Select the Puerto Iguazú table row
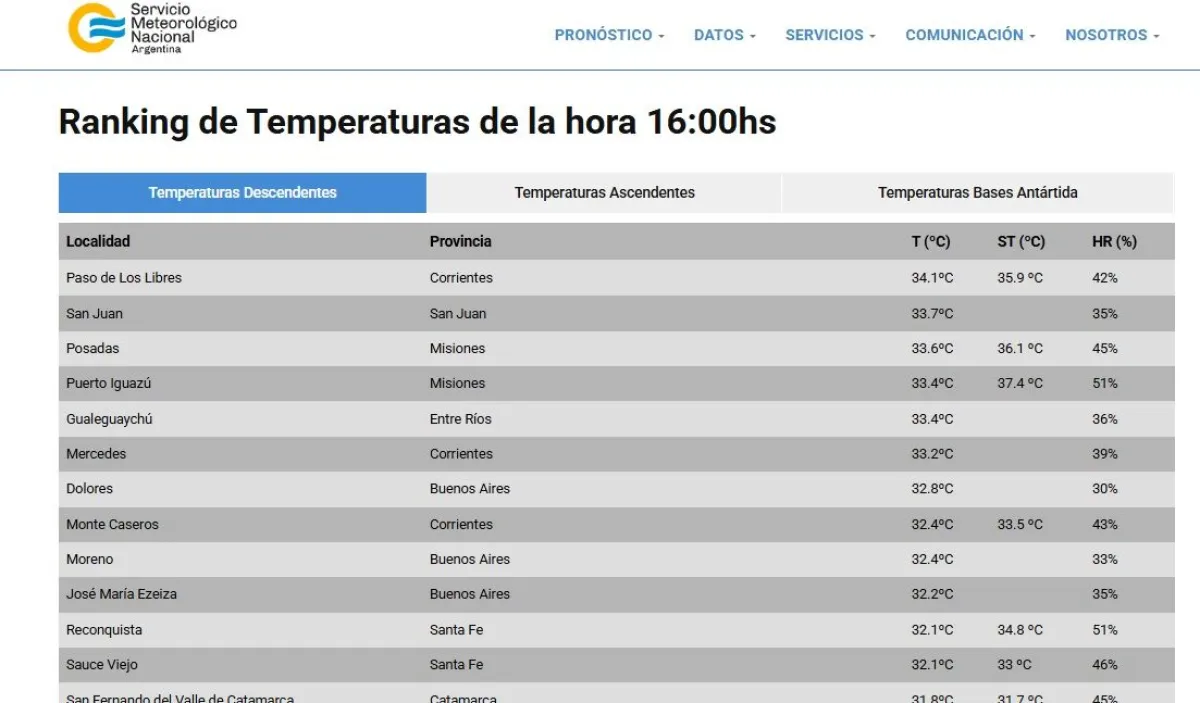The height and width of the screenshot is (703, 1200). click(x=108, y=383)
